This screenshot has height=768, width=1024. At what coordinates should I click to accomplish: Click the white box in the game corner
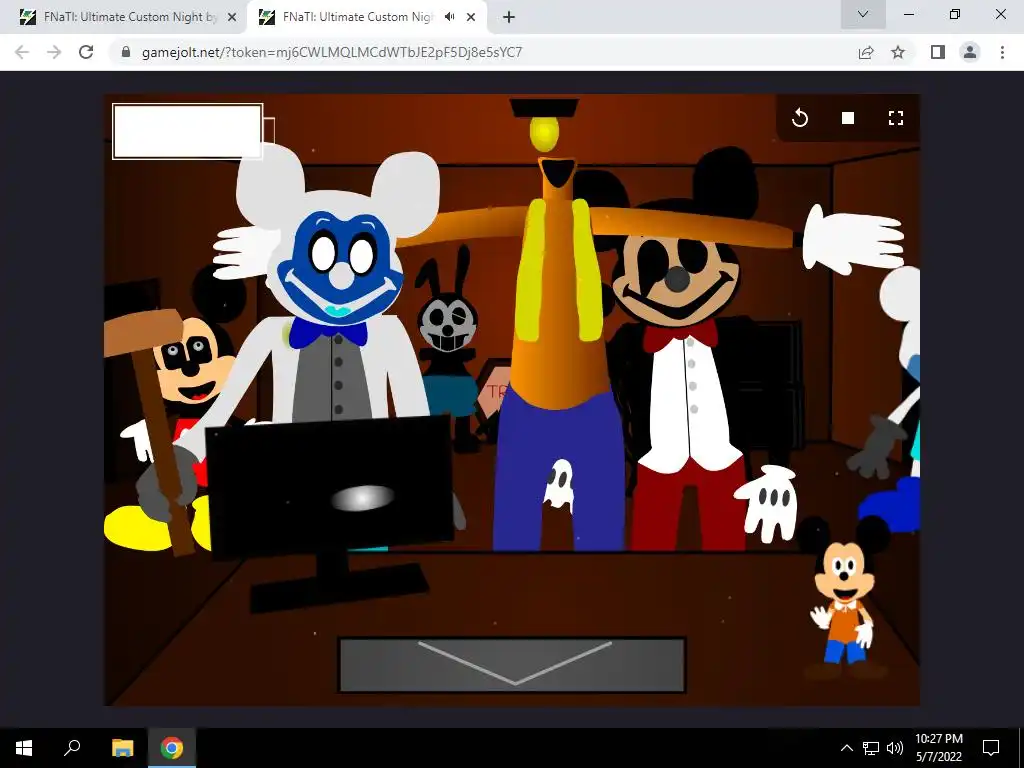tap(187, 131)
